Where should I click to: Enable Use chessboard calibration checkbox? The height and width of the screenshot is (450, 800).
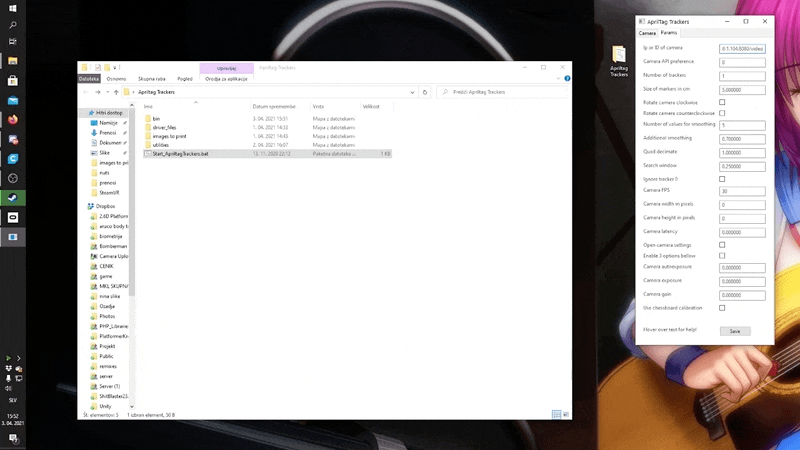coord(722,308)
